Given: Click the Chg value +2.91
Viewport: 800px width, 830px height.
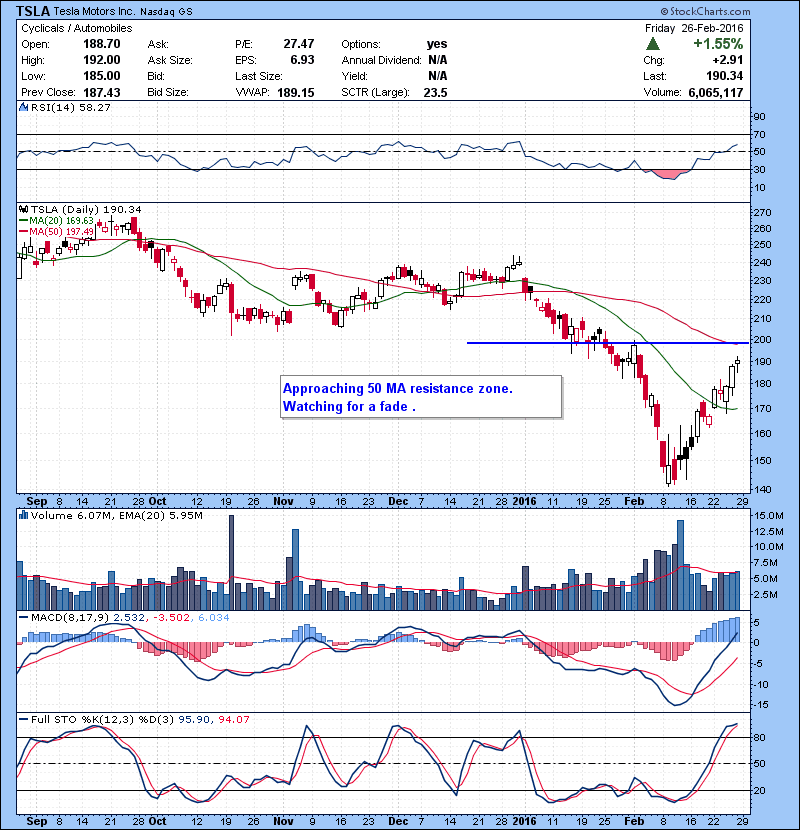Looking at the screenshot, I should [727, 60].
